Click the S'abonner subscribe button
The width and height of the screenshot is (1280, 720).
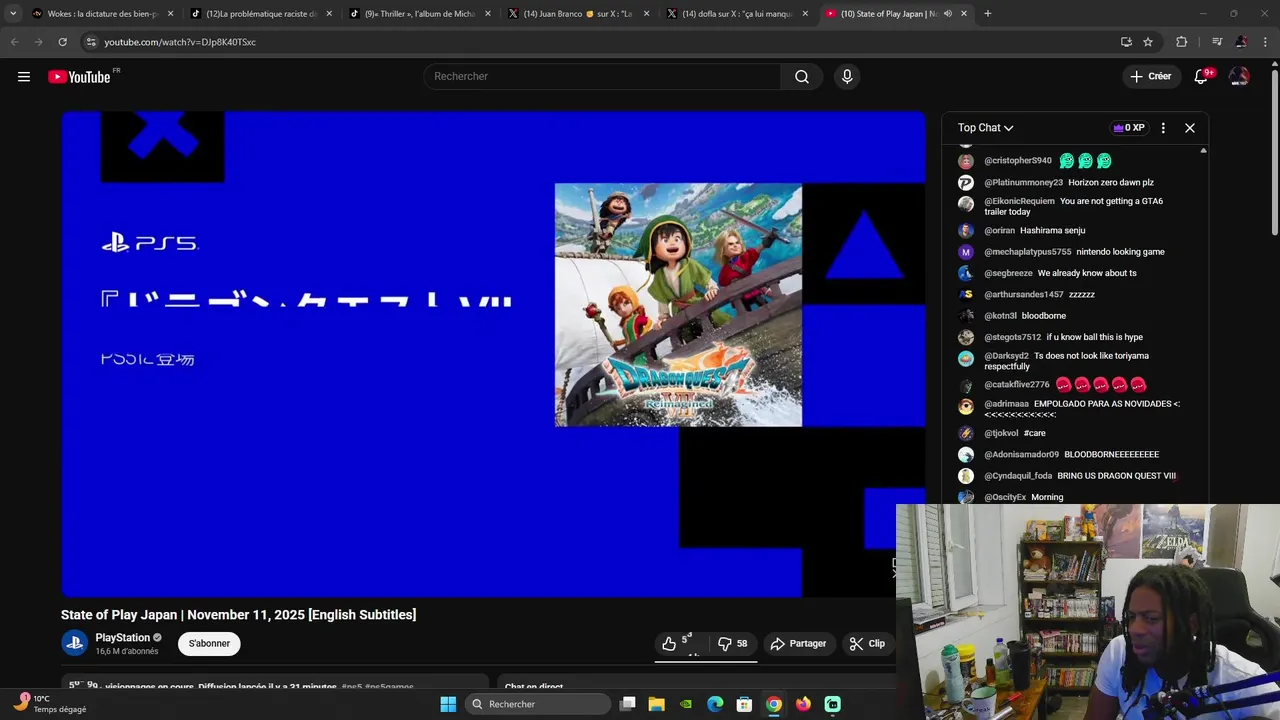pos(209,643)
